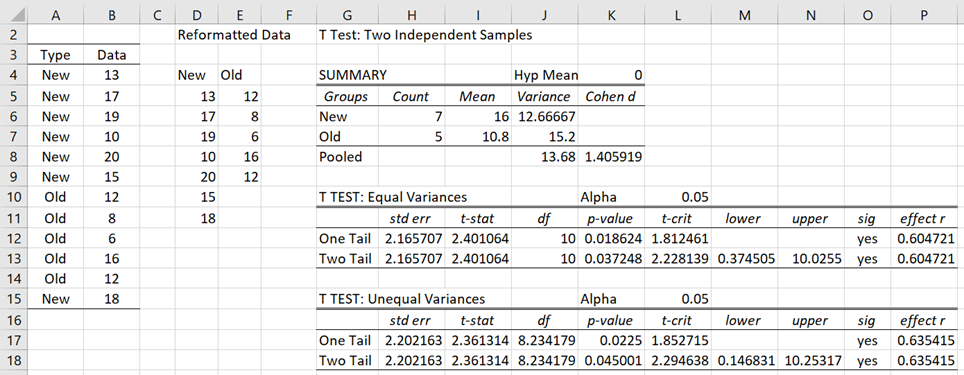Image resolution: width=964 pixels, height=375 pixels.
Task: Select column header P
Action: tap(924, 15)
